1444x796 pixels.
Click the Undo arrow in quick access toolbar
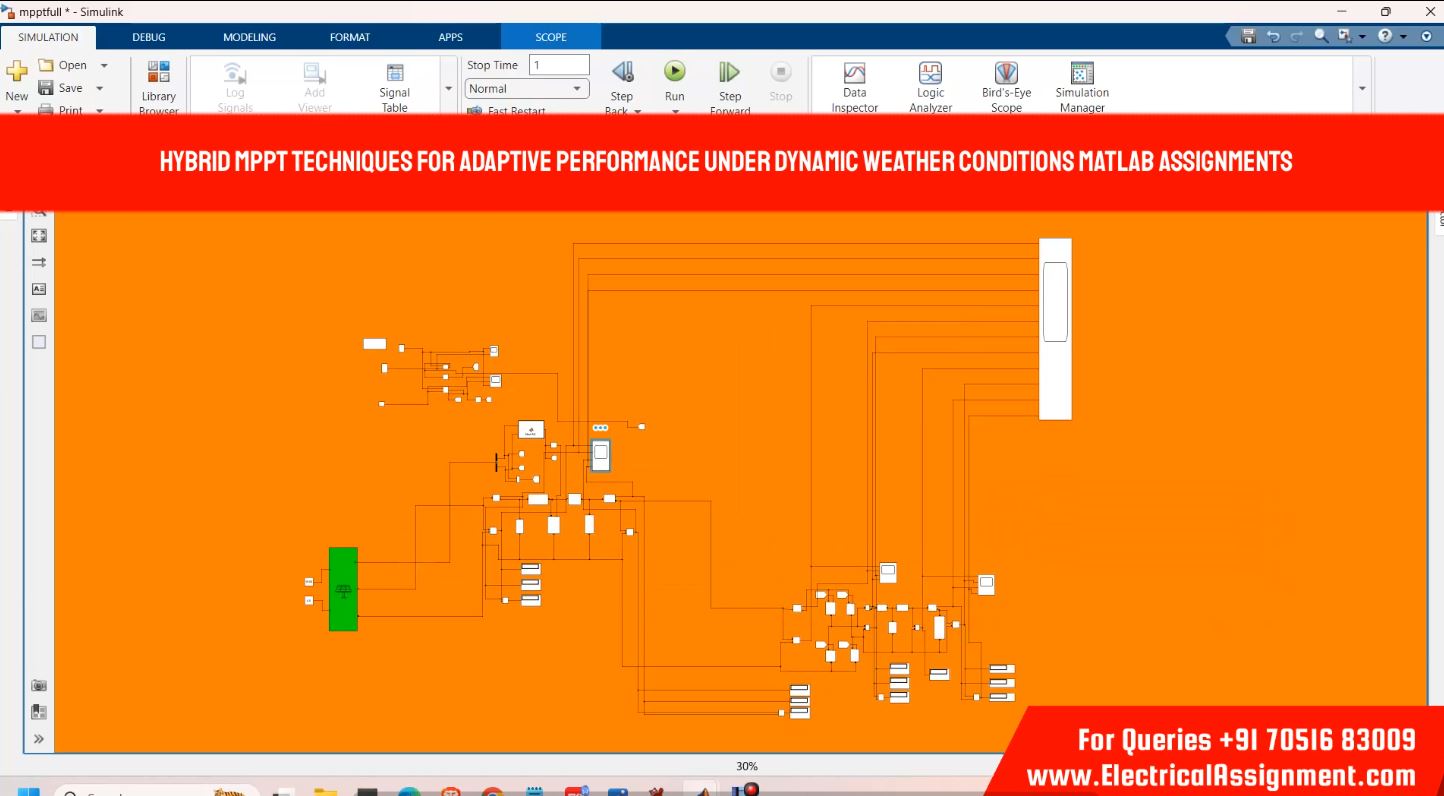tap(1273, 36)
